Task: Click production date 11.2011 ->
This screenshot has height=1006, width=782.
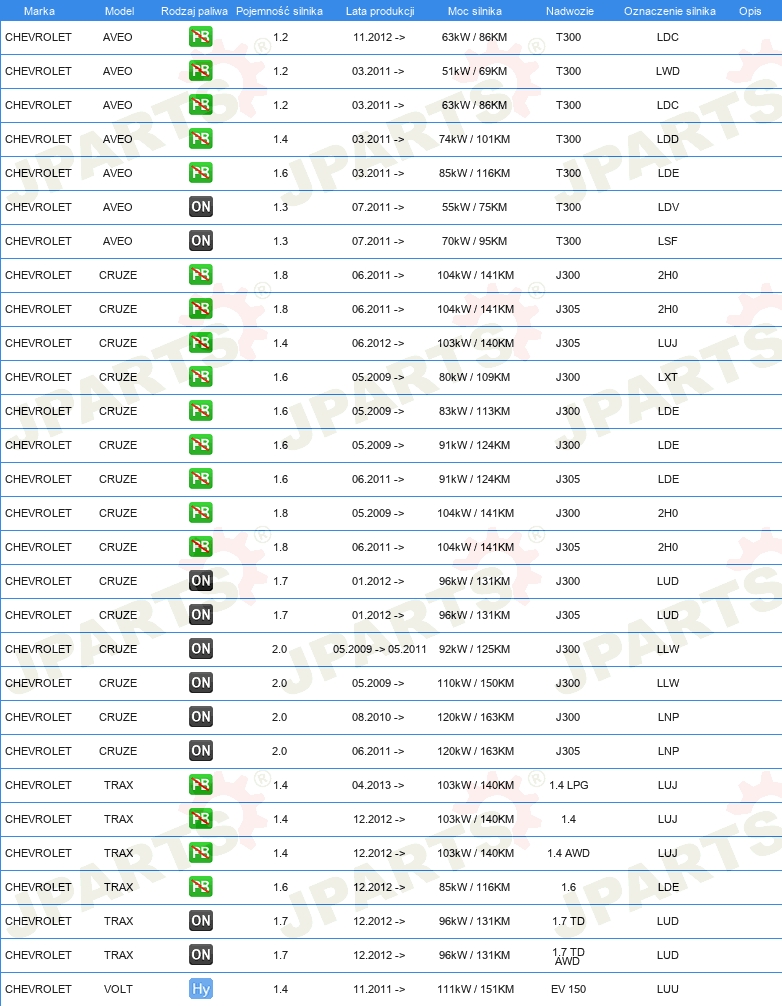Action: [378, 989]
